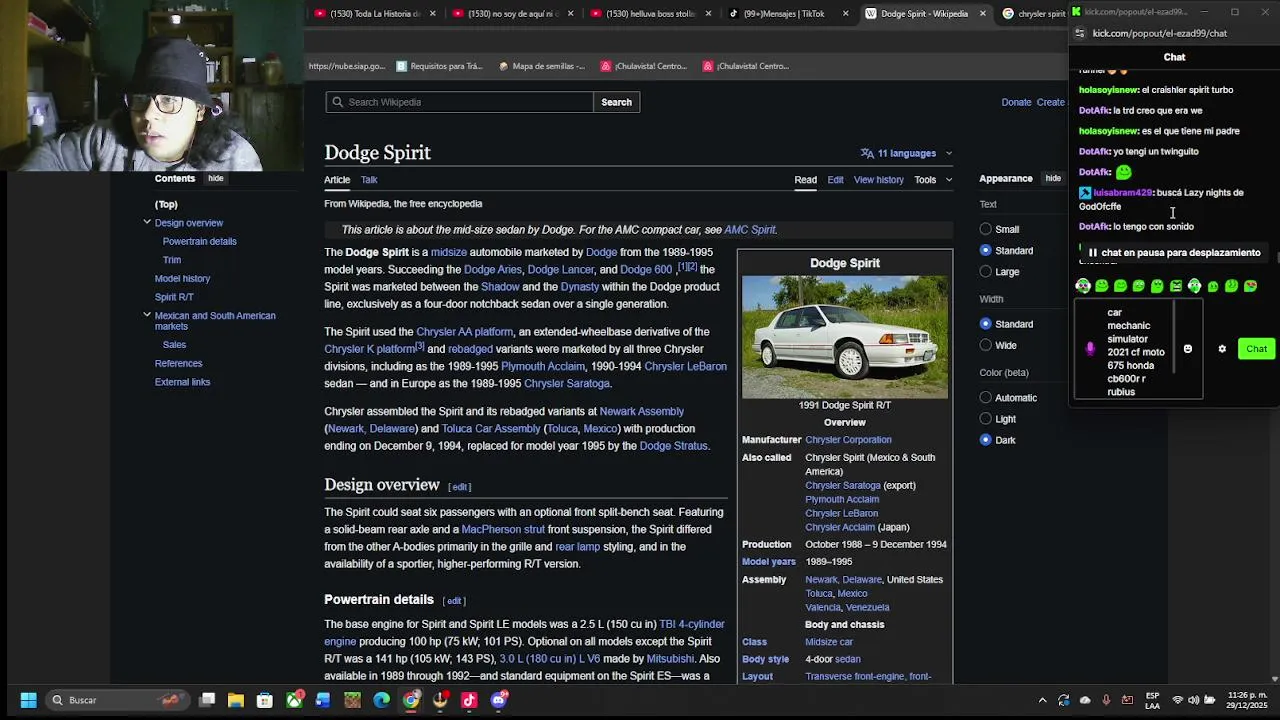Click the Windows Start button
The height and width of the screenshot is (720, 1280).
(x=28, y=700)
